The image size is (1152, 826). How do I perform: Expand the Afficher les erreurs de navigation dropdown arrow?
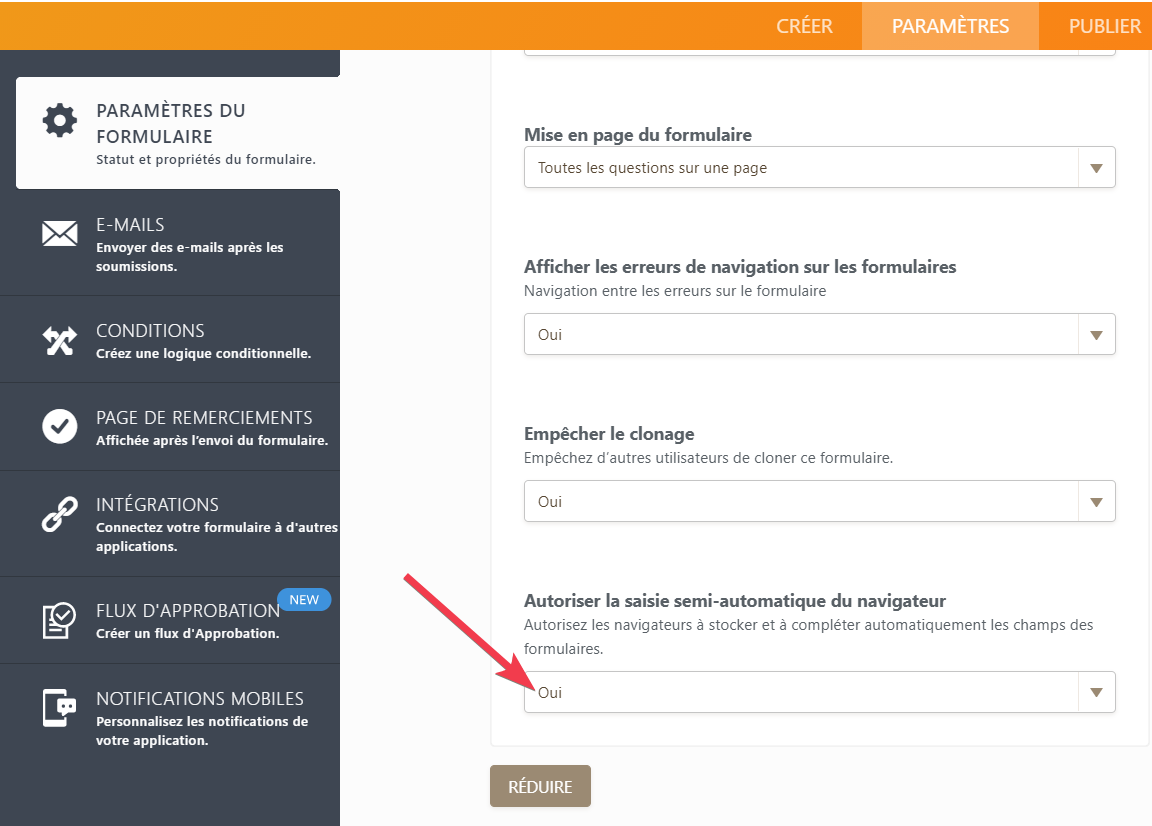coord(1096,335)
